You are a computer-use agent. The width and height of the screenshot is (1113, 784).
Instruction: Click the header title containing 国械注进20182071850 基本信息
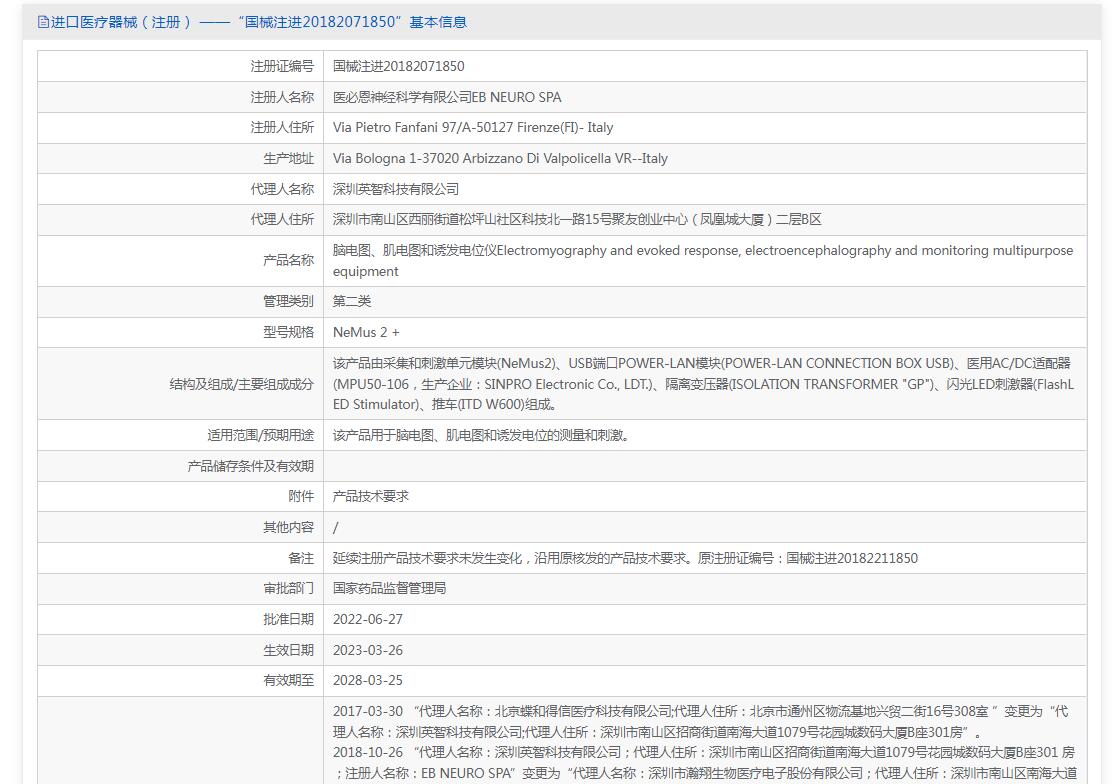point(258,22)
